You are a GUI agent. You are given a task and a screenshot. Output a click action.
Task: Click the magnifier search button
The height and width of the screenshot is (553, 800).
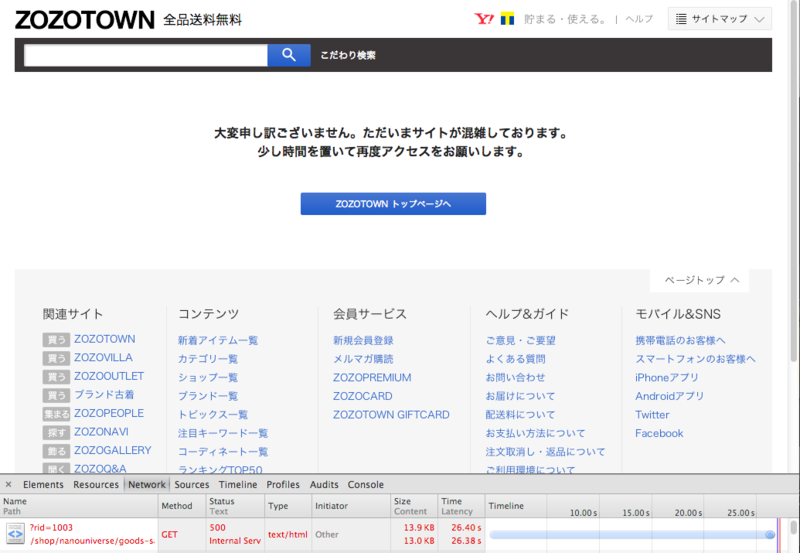coord(289,55)
